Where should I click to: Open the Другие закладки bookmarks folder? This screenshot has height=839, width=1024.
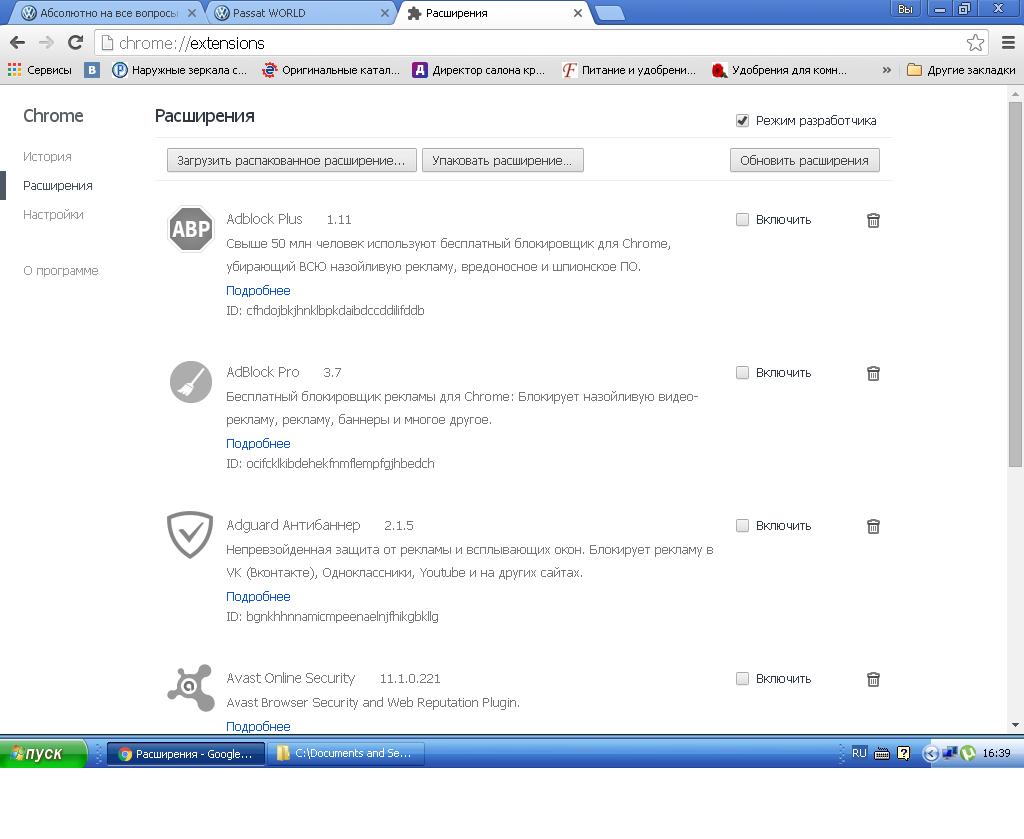pos(961,70)
